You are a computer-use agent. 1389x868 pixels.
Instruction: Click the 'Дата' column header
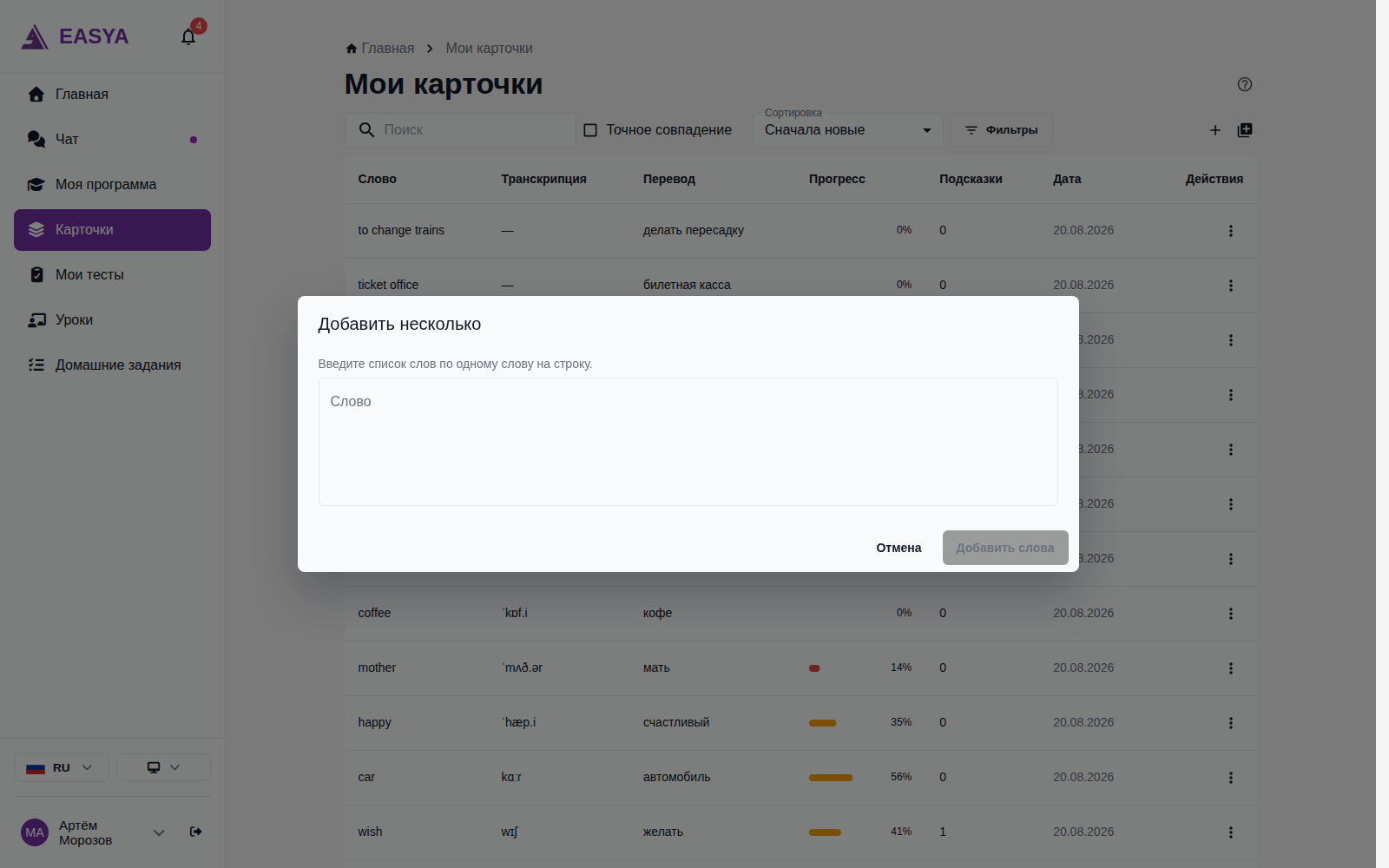pos(1067,180)
